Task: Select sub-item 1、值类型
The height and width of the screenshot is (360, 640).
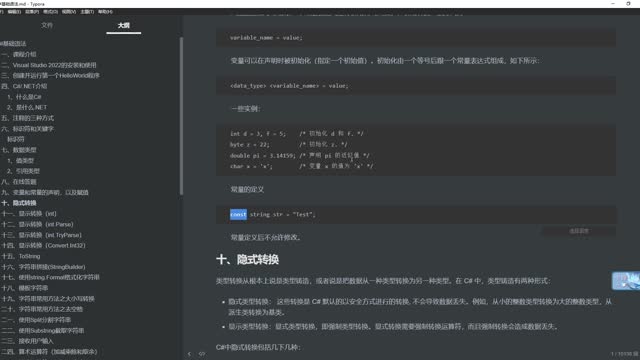Action: pyautogui.click(x=21, y=160)
